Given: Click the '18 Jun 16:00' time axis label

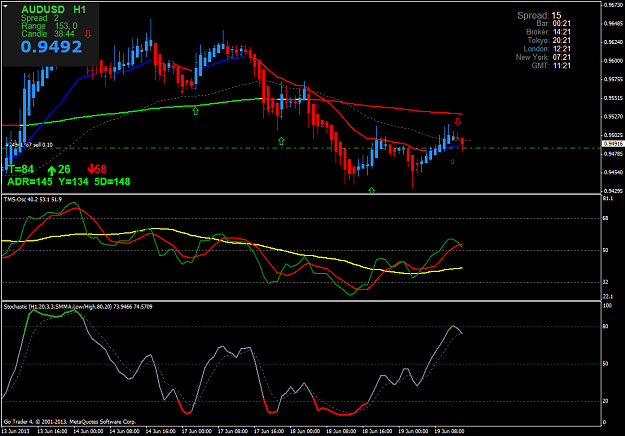Looking at the screenshot, I should [x=377, y=432].
